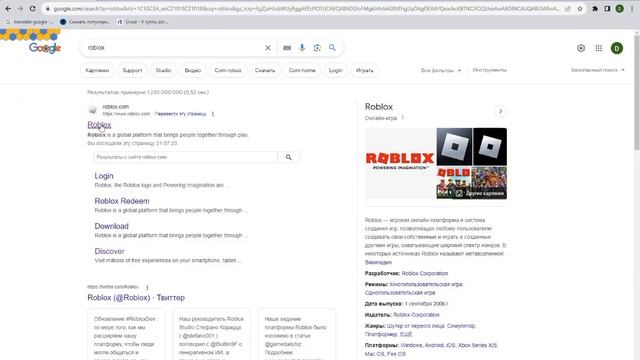The height and width of the screenshot is (360, 640).
Task: Open the Chrome extensions puzzle icon
Action: coord(595,9)
